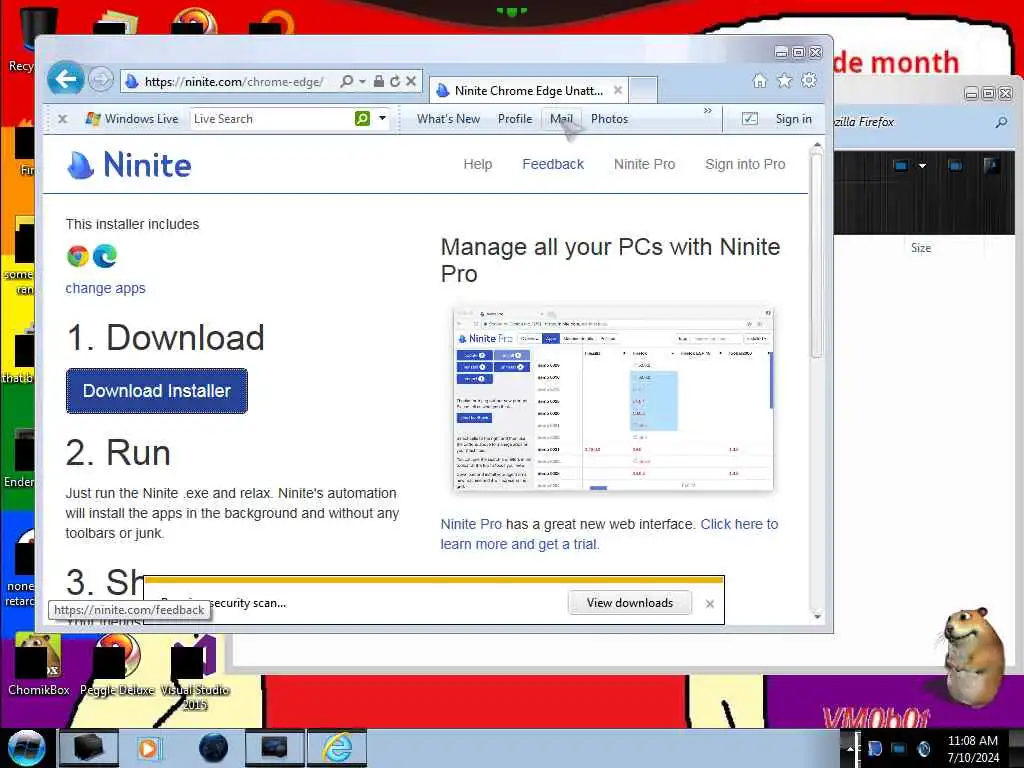This screenshot has width=1024, height=768.
Task: Open the IE Tools gear menu
Action: 809,80
